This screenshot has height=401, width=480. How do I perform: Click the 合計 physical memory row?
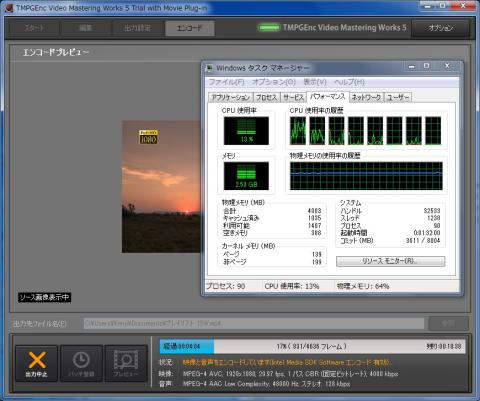[x=272, y=211]
